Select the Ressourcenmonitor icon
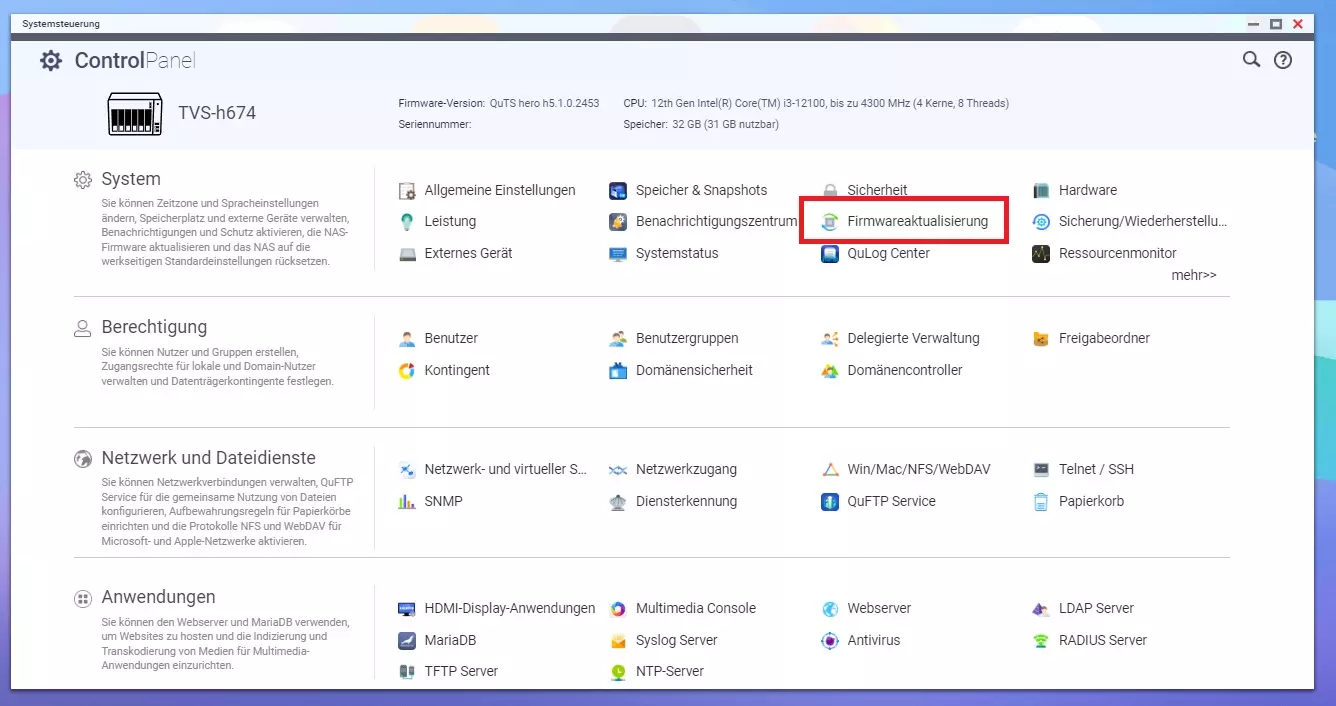Screen dimensions: 1336x706 [x=1041, y=254]
